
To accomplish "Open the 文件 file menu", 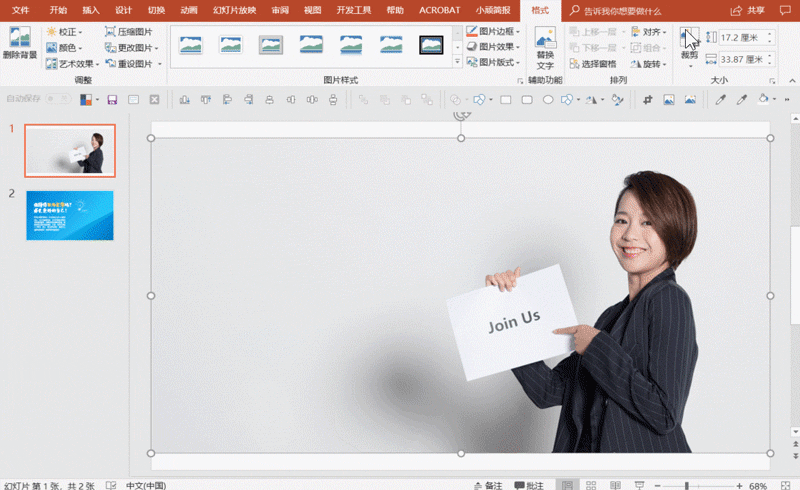I will [x=20, y=10].
